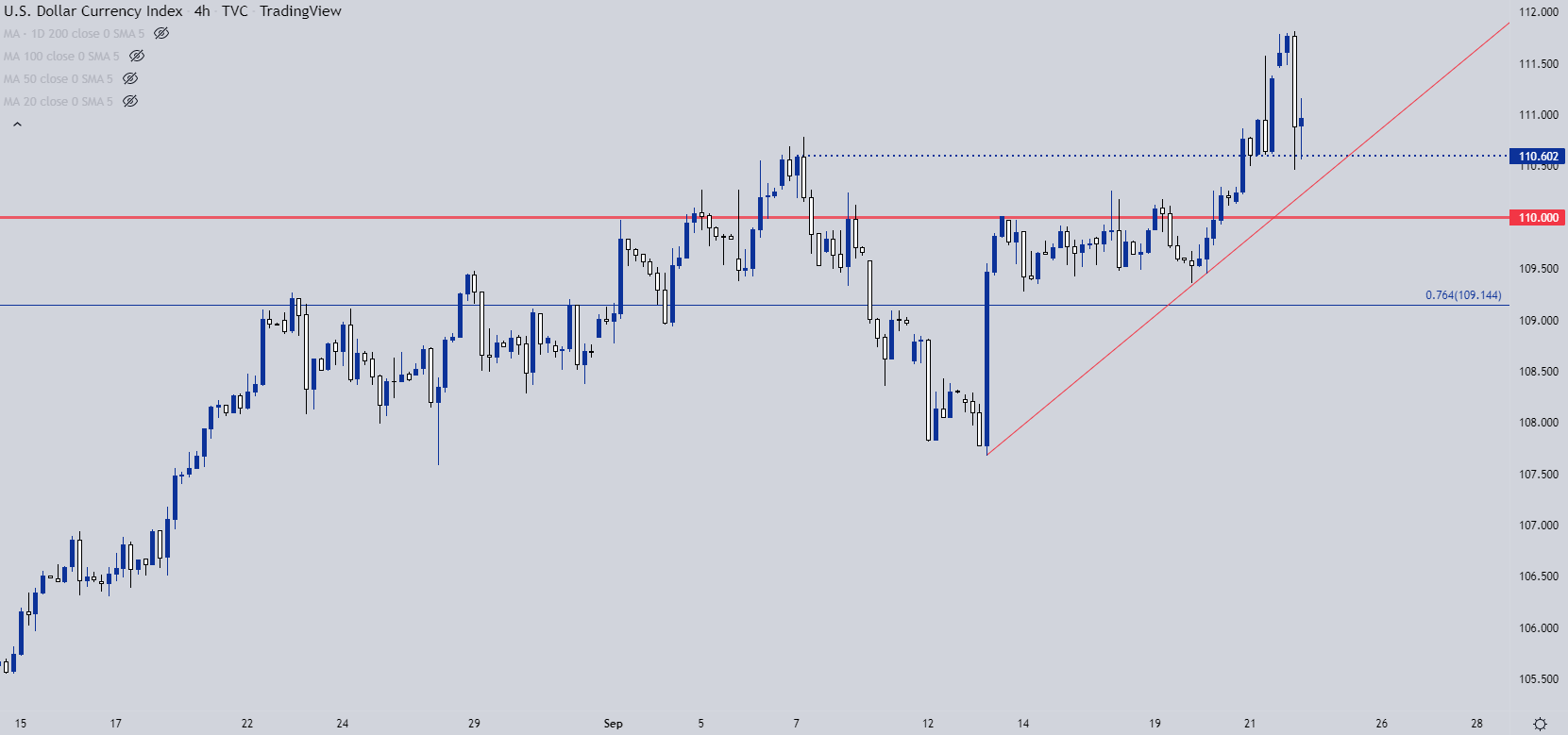Click the TVC source label in title
The image size is (1568, 735).
pos(235,11)
